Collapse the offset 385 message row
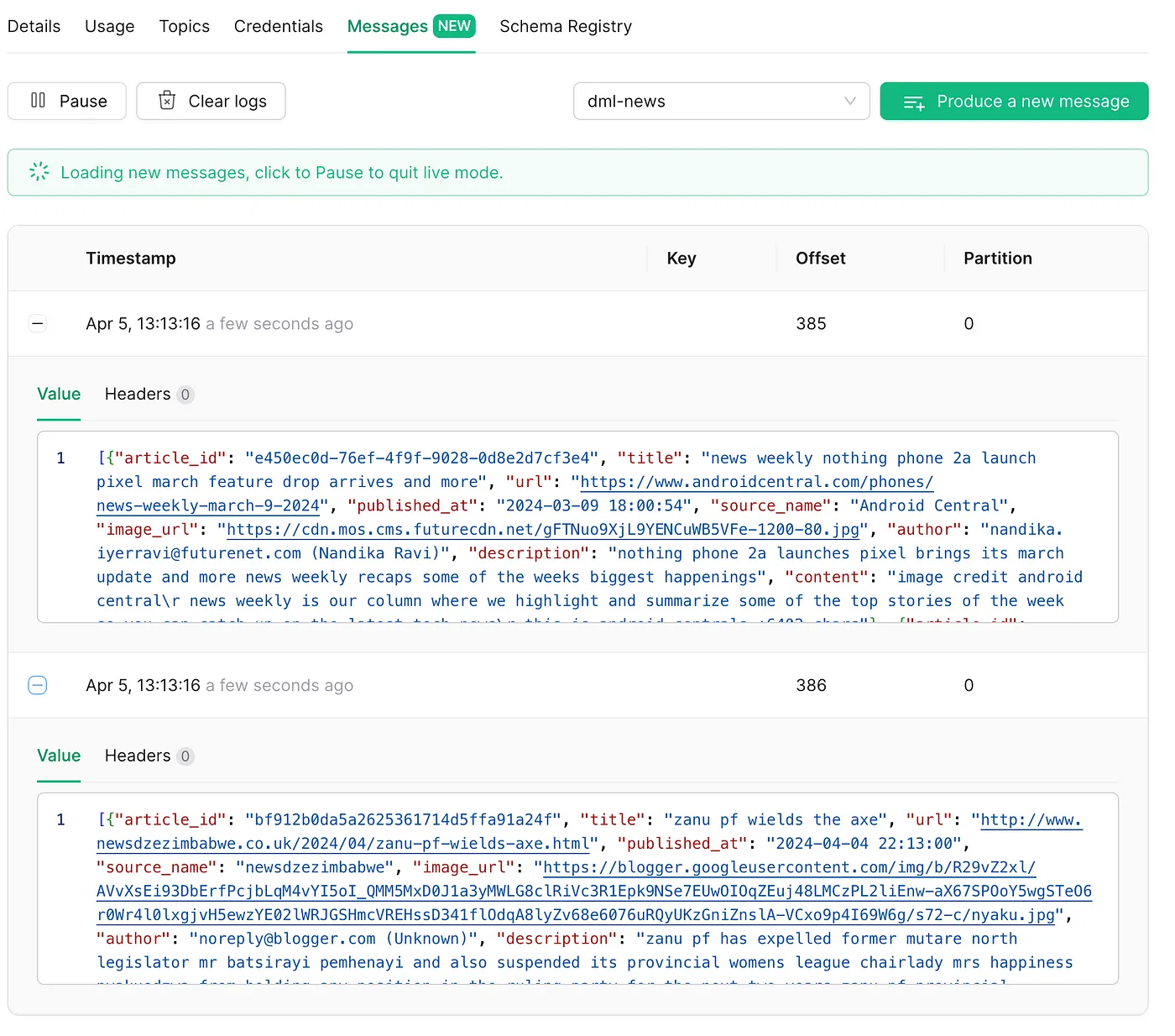 tap(38, 324)
